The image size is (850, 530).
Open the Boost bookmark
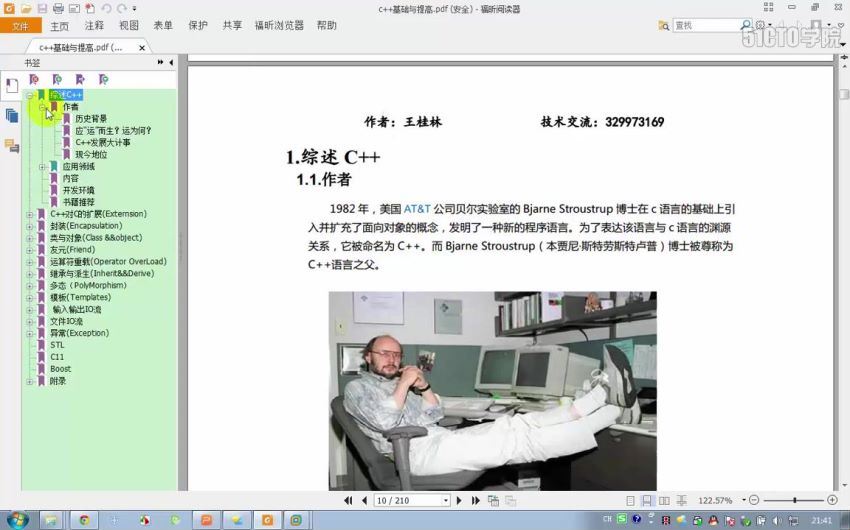pos(60,369)
